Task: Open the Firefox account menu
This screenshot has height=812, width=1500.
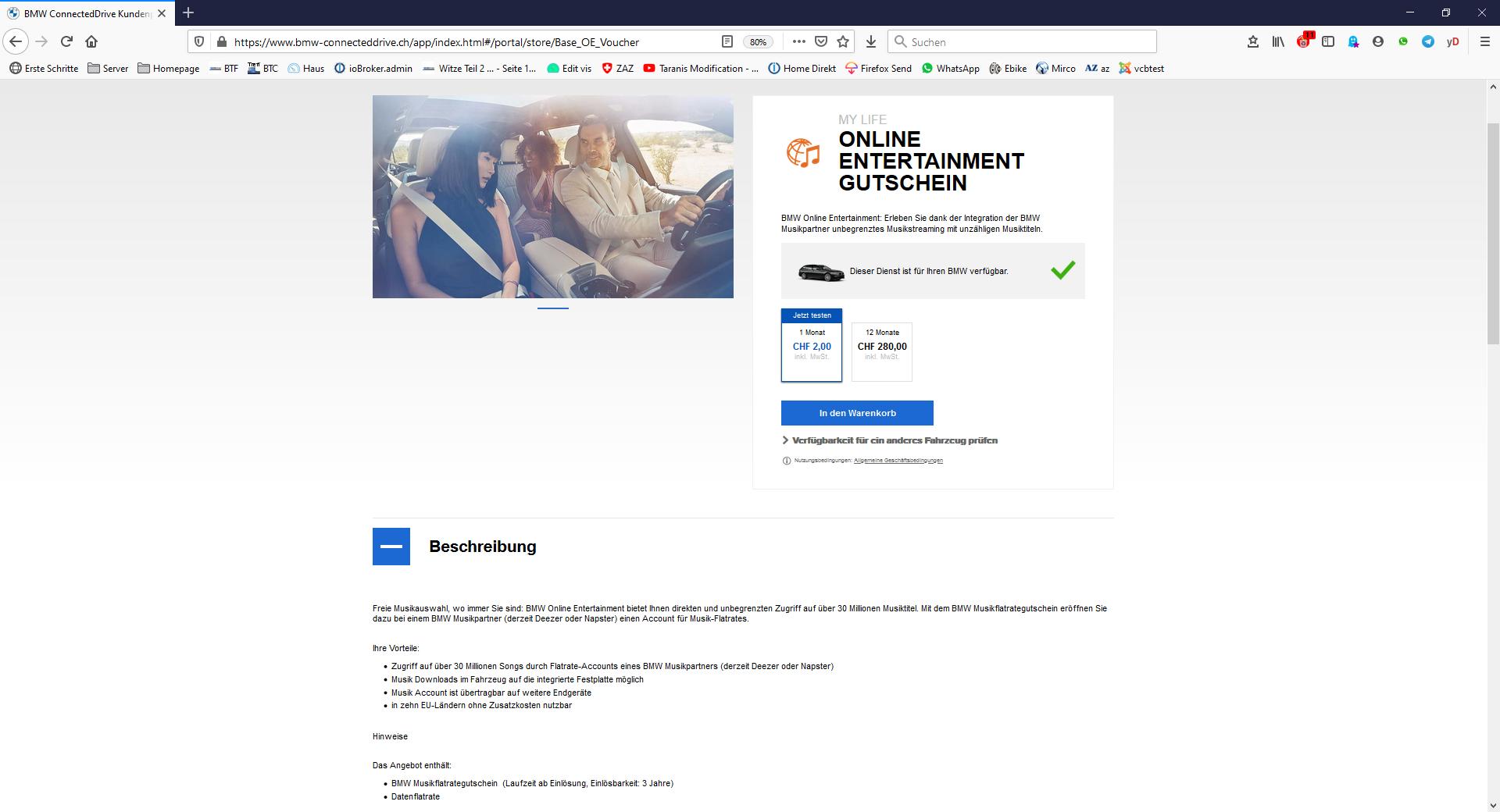Action: coord(1378,41)
